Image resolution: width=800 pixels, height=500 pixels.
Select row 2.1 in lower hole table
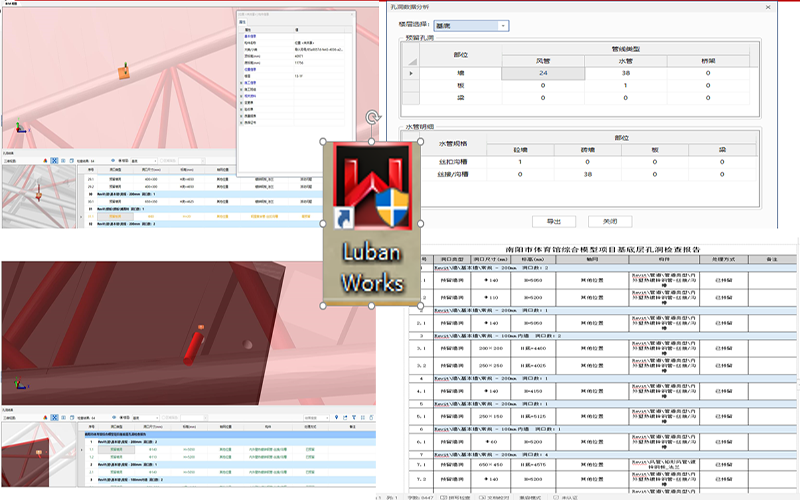(230, 472)
